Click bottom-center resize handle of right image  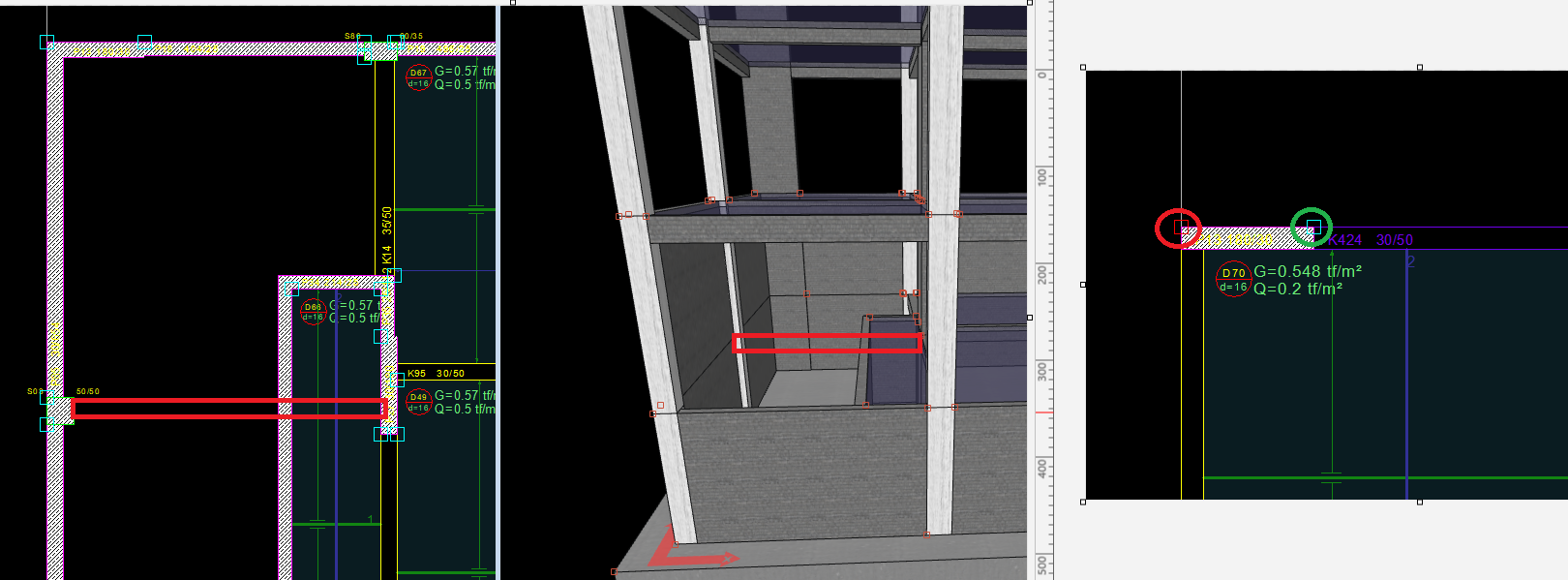point(1420,502)
